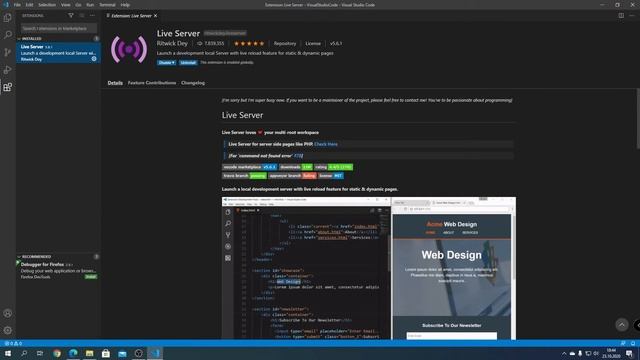Click the errors and warnings status indicator
Viewport: 640px width, 360px height.
tap(13, 343)
